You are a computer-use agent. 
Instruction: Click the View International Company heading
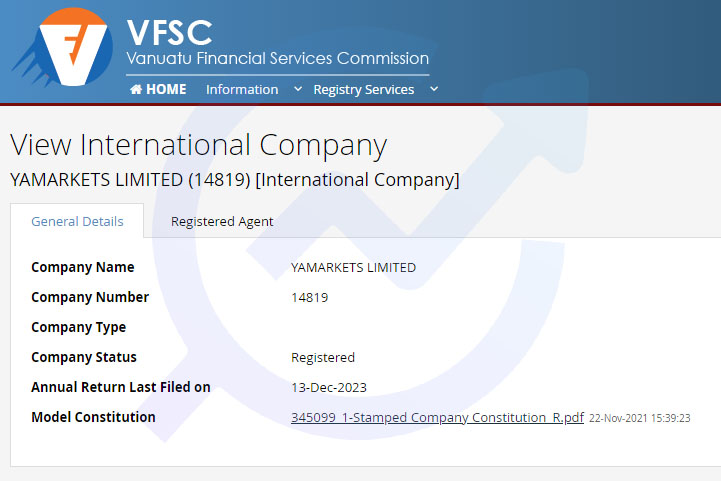pos(199,145)
